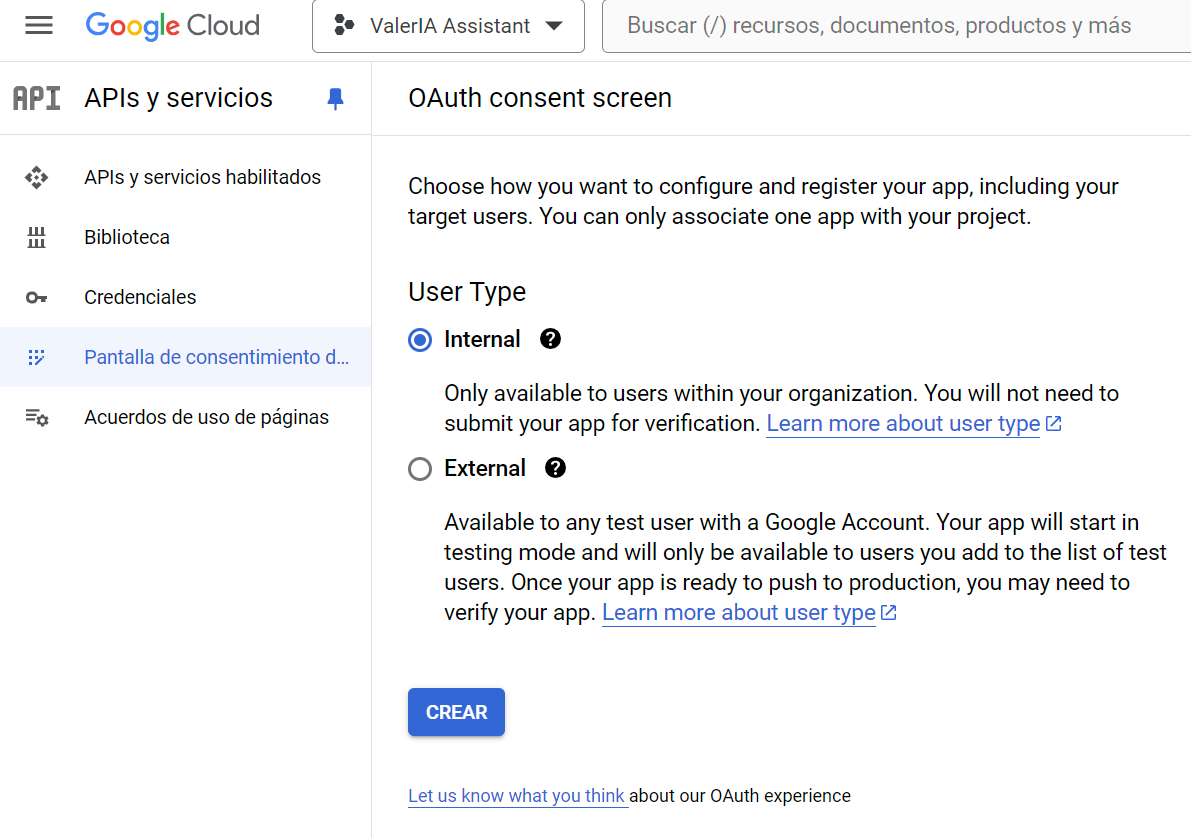Screen dimensions: 1191x838
Task: Click the User Type heading
Action: click(x=467, y=292)
